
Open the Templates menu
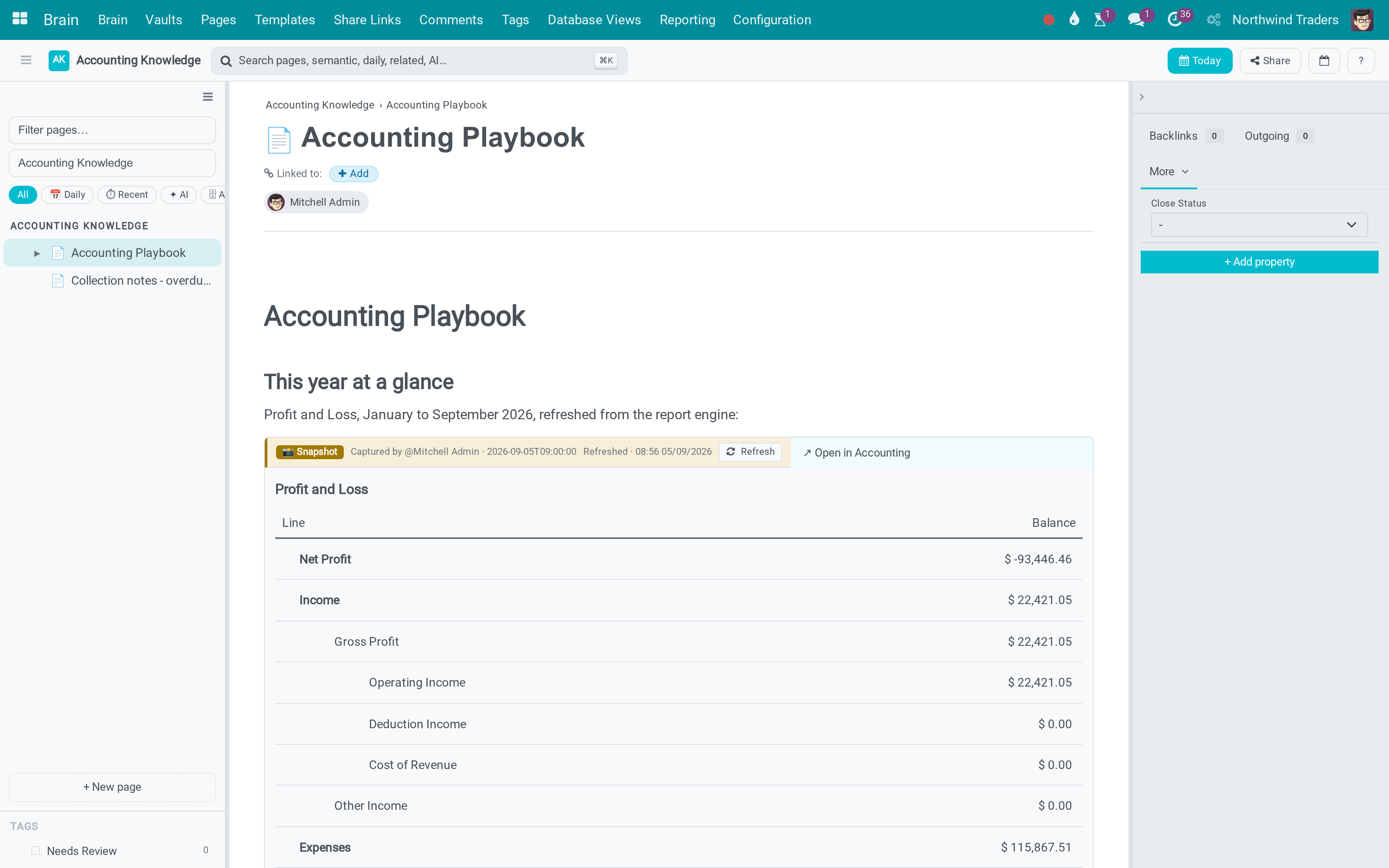point(285,20)
